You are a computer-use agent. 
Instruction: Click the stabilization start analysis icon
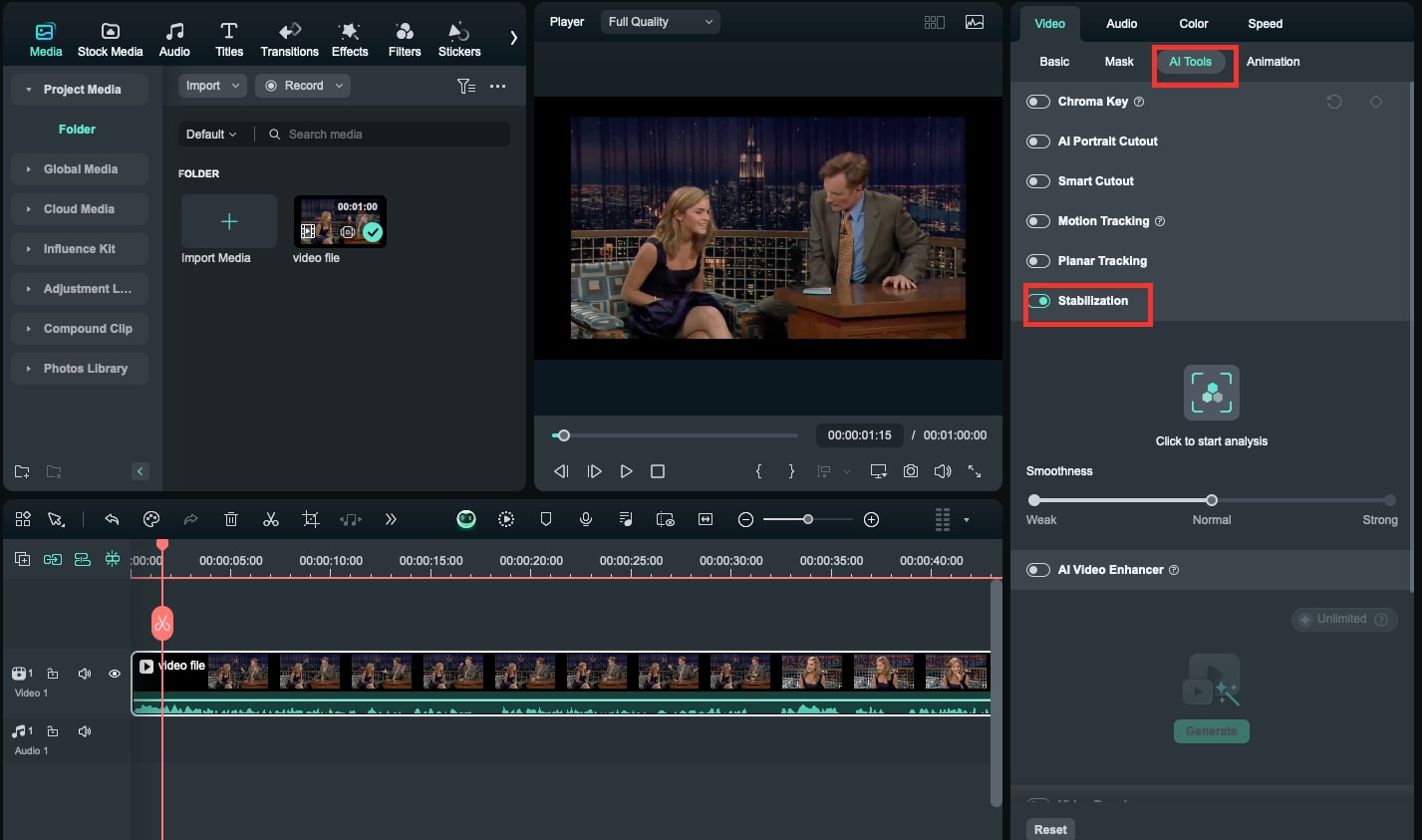coord(1212,393)
